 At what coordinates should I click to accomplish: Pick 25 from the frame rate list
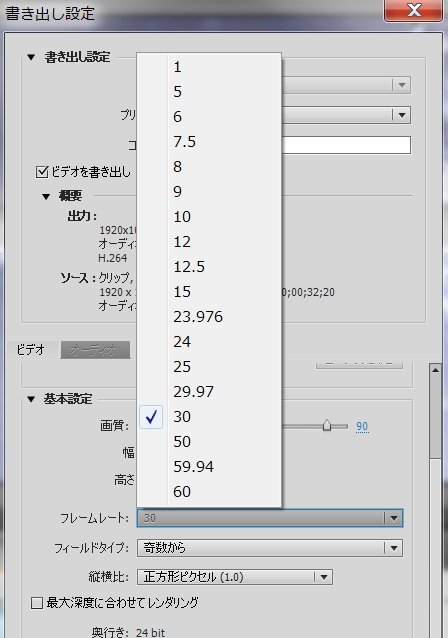click(209, 367)
